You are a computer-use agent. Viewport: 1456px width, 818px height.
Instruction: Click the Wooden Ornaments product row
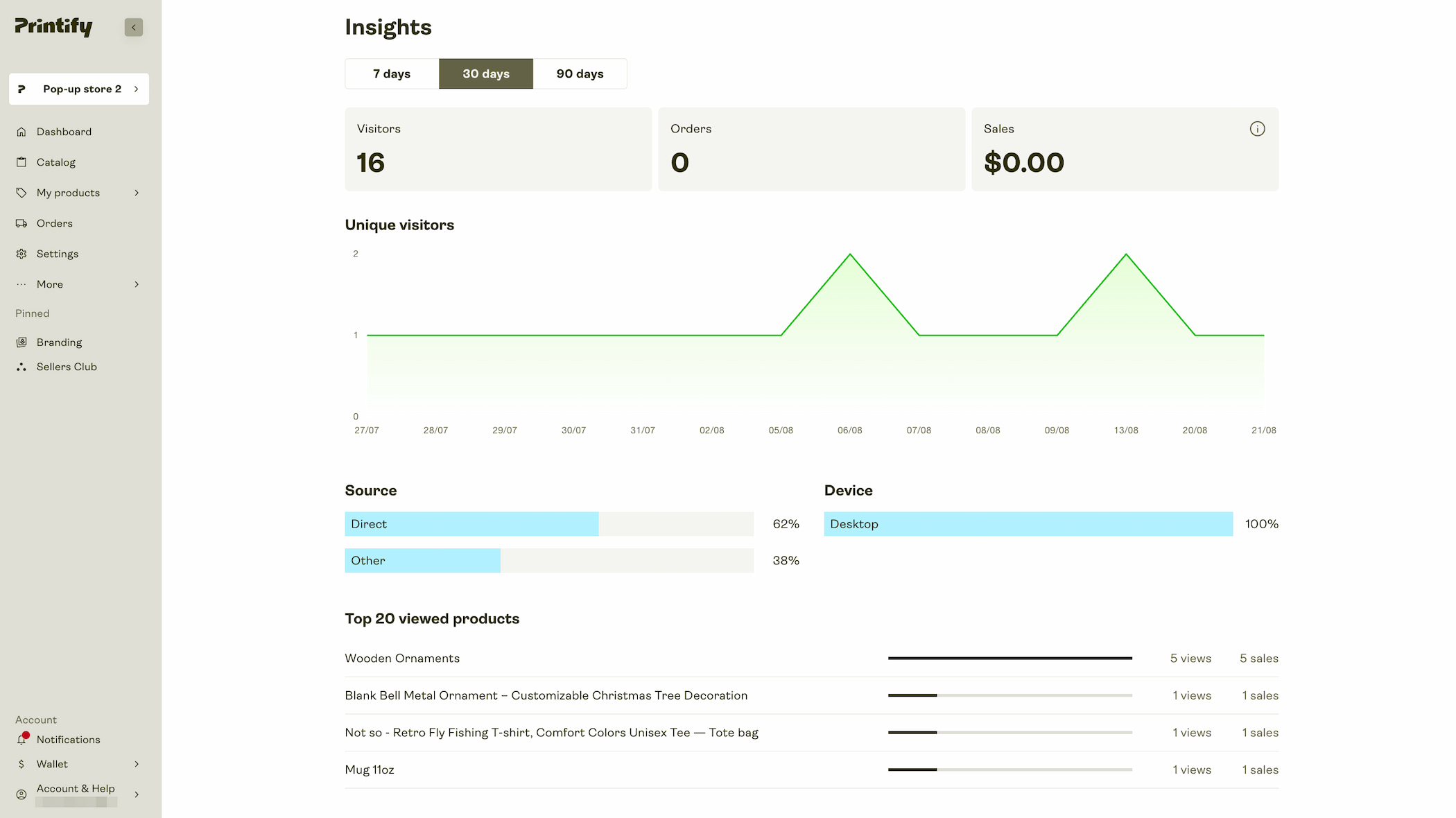812,659
